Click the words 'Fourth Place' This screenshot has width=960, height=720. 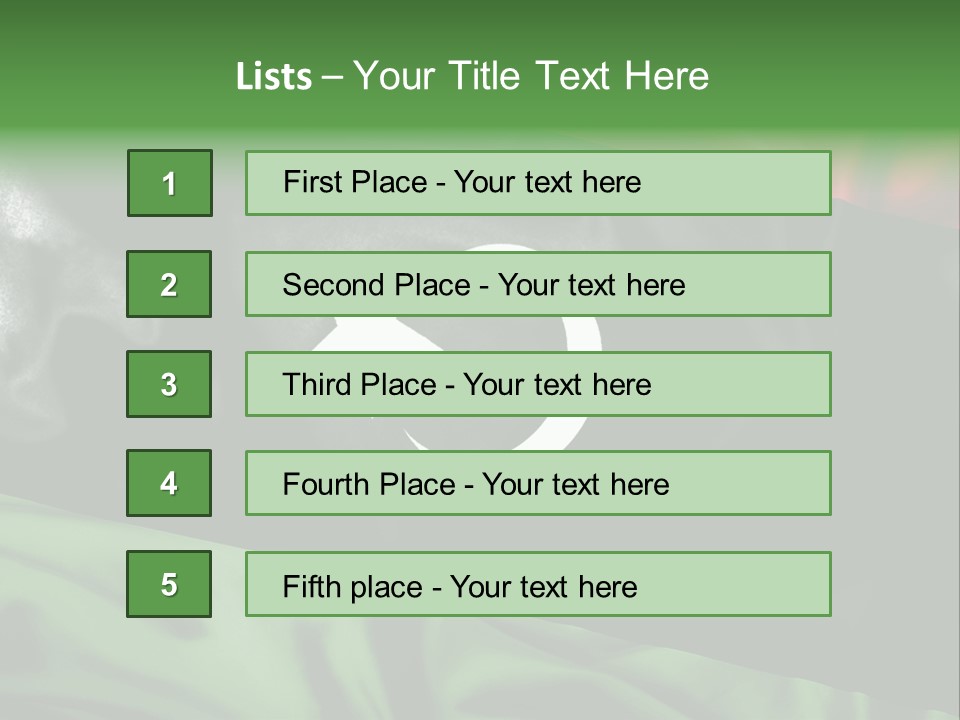point(367,485)
